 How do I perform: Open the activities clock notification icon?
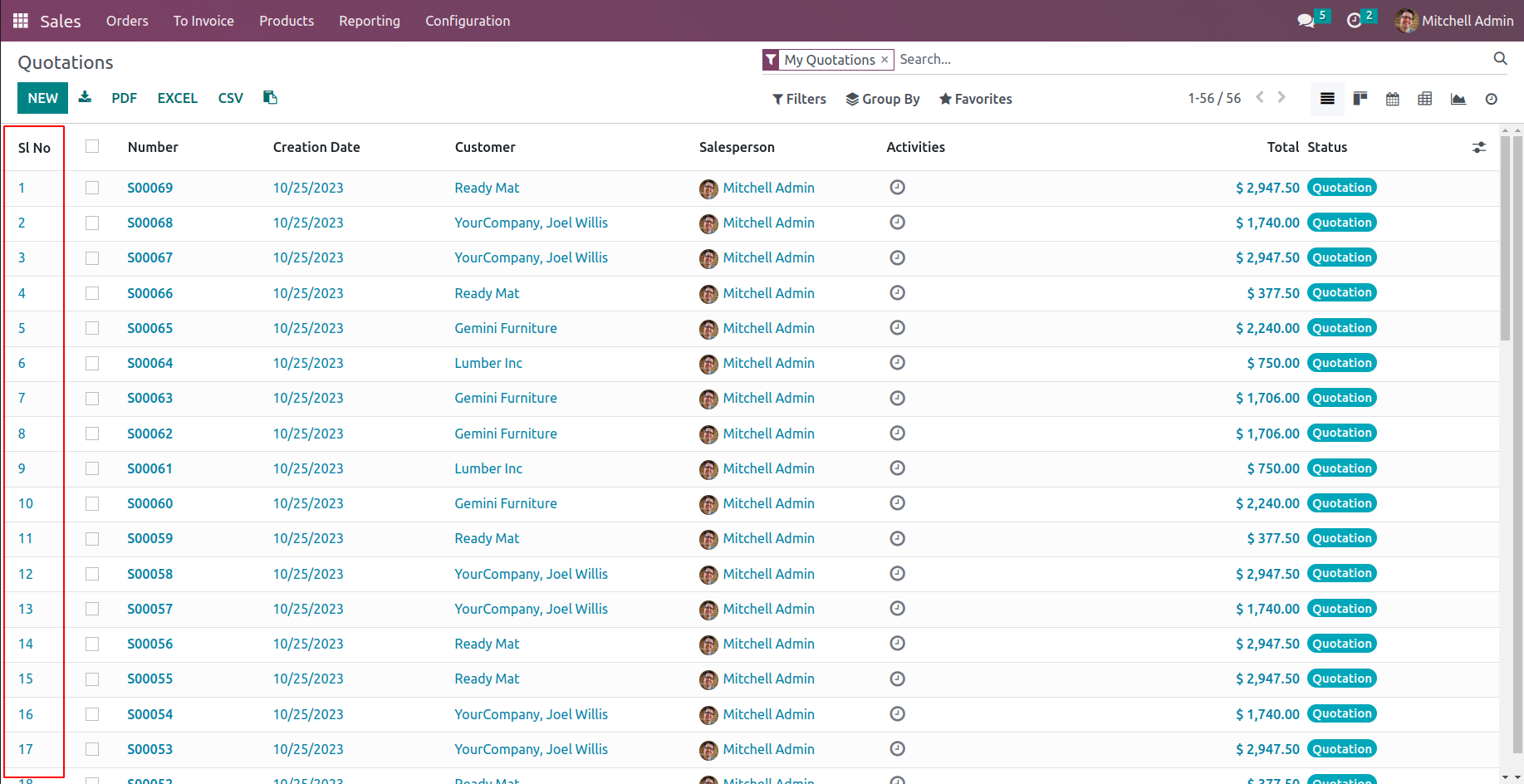[x=1354, y=21]
